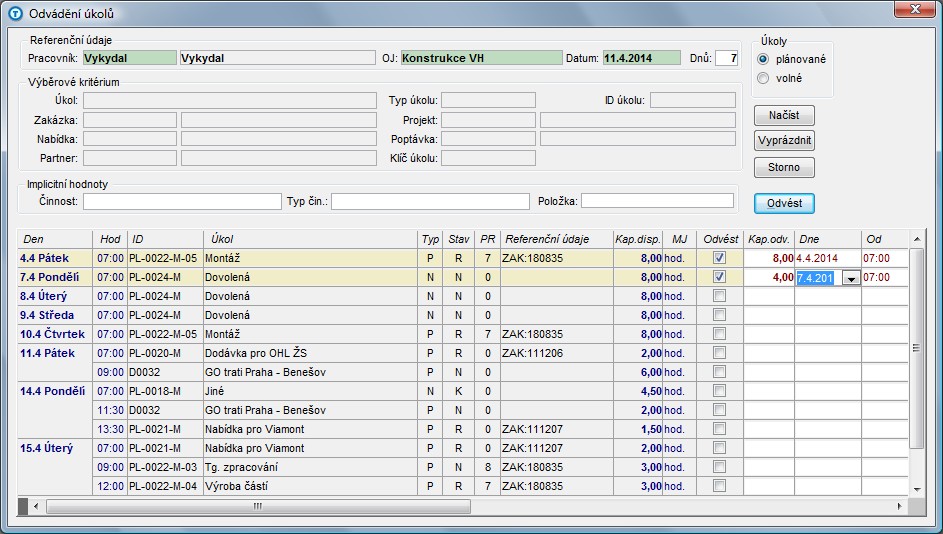This screenshot has width=943, height=534.
Task: Click the Pracovník code field Vykydal
Action: (129, 58)
